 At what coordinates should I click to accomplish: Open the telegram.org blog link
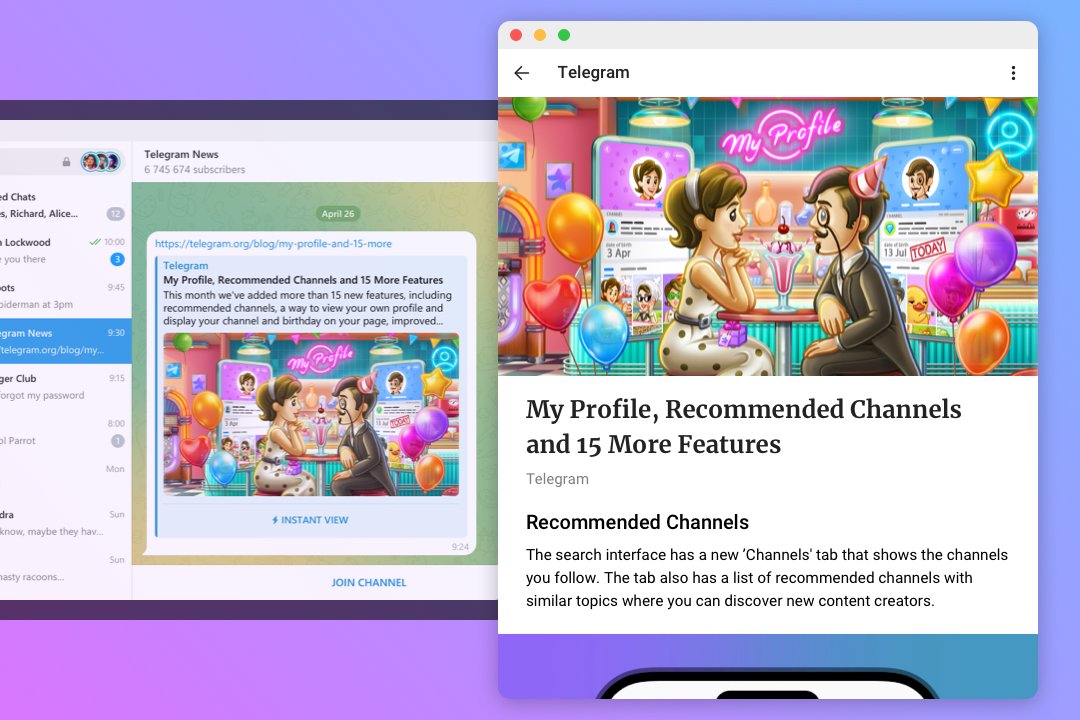(x=273, y=244)
